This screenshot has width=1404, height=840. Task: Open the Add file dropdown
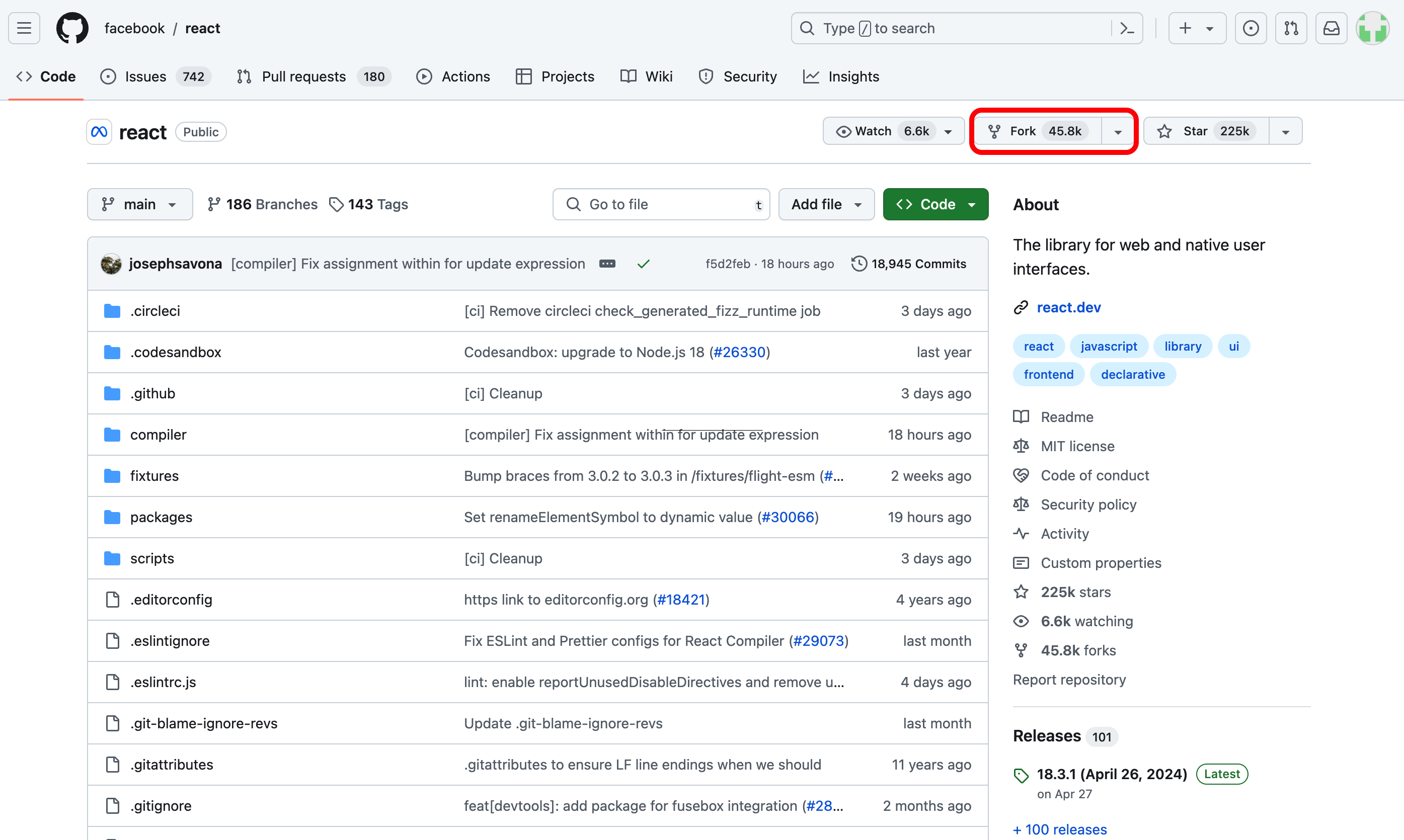point(826,204)
